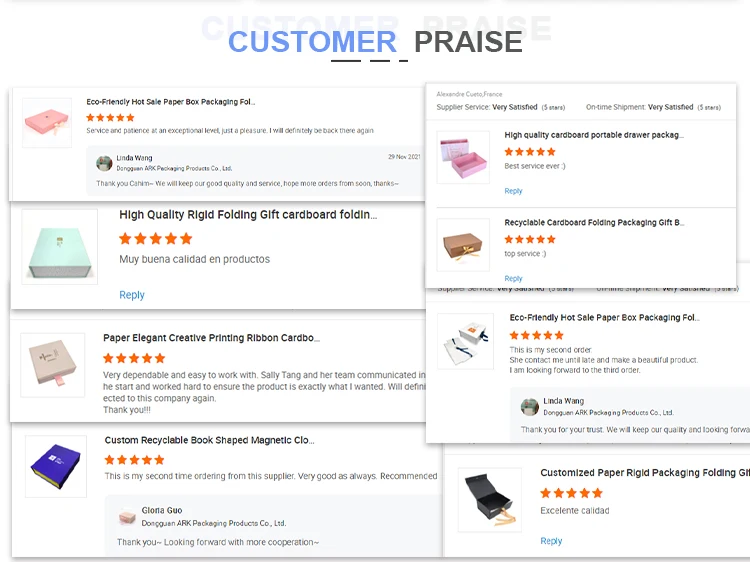Open the brown folding gift box thumbnail
Image resolution: width=750 pixels, height=562 pixels.
[x=463, y=245]
